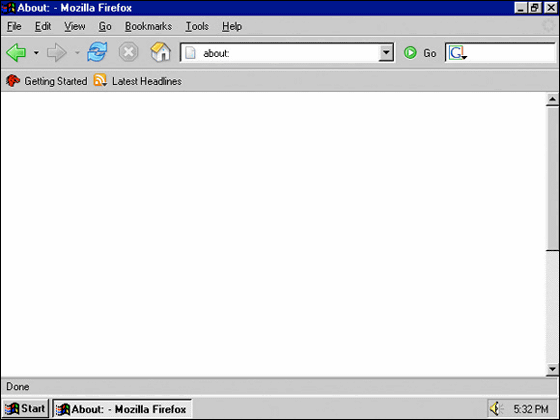This screenshot has width=560, height=420.
Task: Select the Mozilla Firefox taskbar button
Action: point(122,409)
